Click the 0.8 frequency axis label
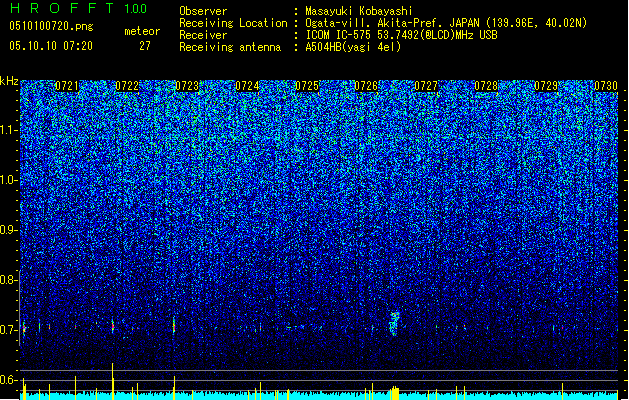This screenshot has width=629, height=400. 8,280
